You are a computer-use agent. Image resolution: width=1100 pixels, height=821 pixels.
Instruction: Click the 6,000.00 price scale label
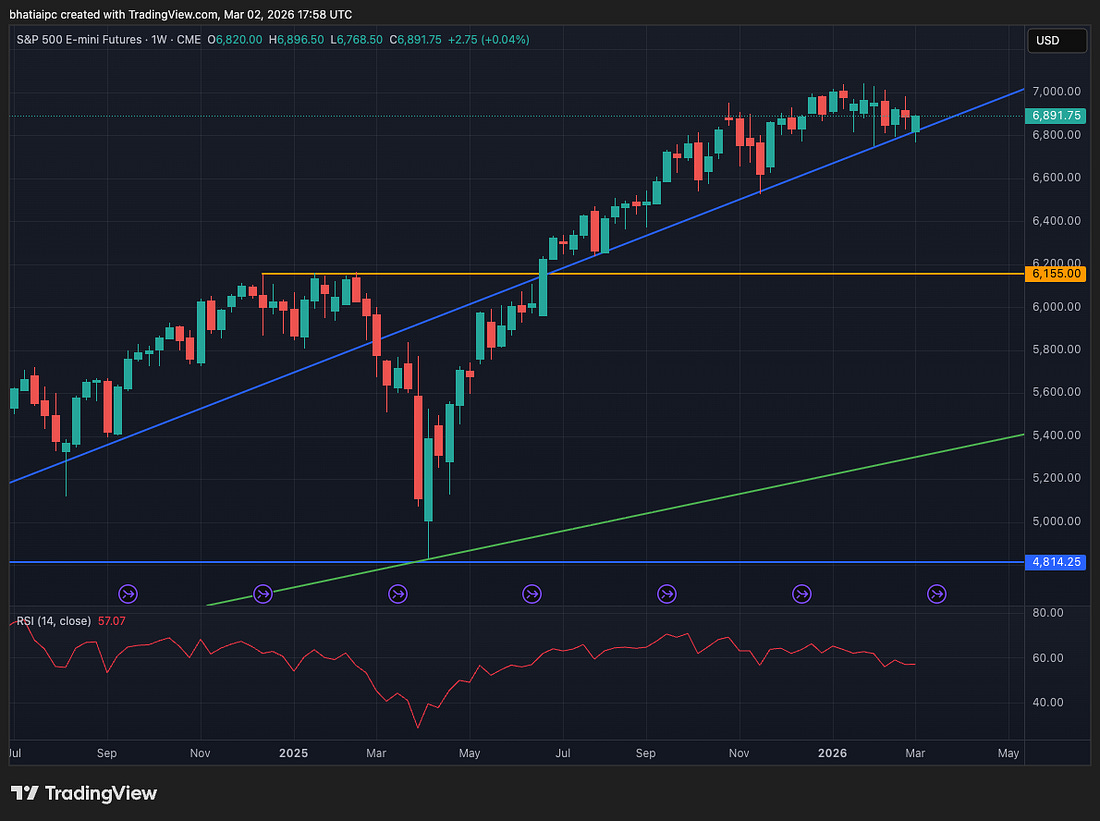tap(1056, 307)
